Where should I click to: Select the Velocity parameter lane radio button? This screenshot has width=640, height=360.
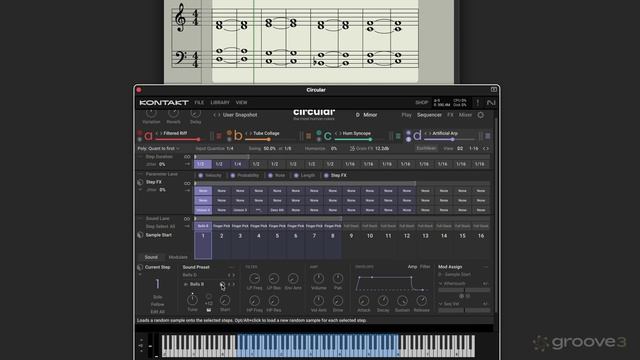coord(200,176)
